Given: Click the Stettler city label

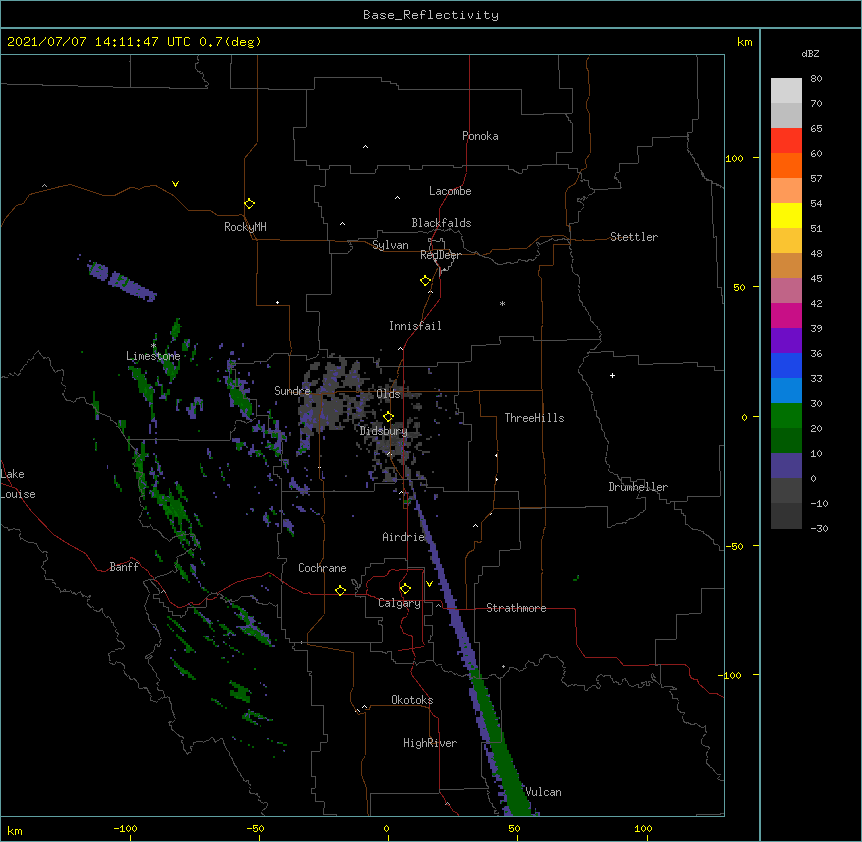Looking at the screenshot, I should pos(634,237).
